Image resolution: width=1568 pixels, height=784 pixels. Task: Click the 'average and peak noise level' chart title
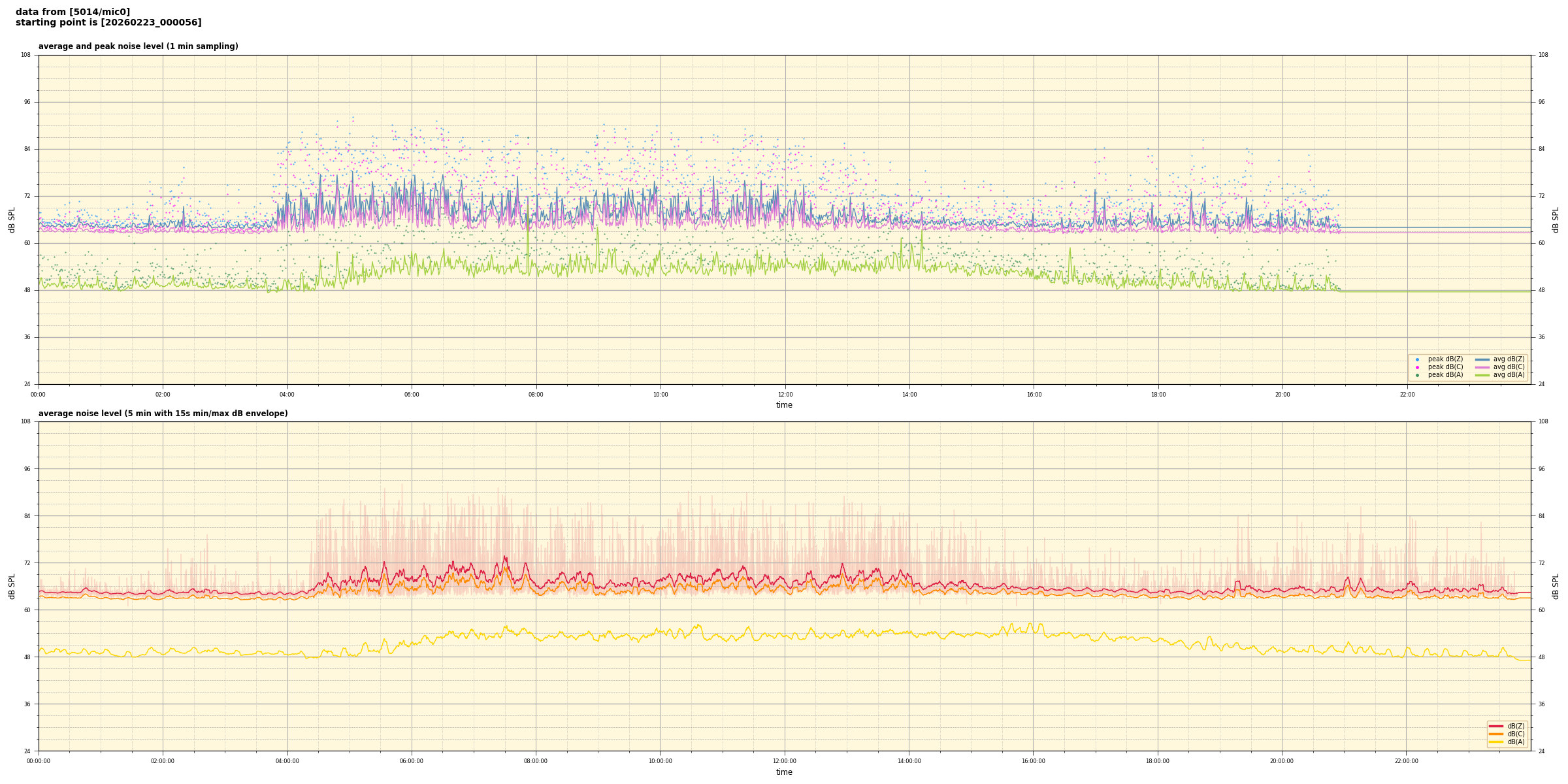click(138, 46)
